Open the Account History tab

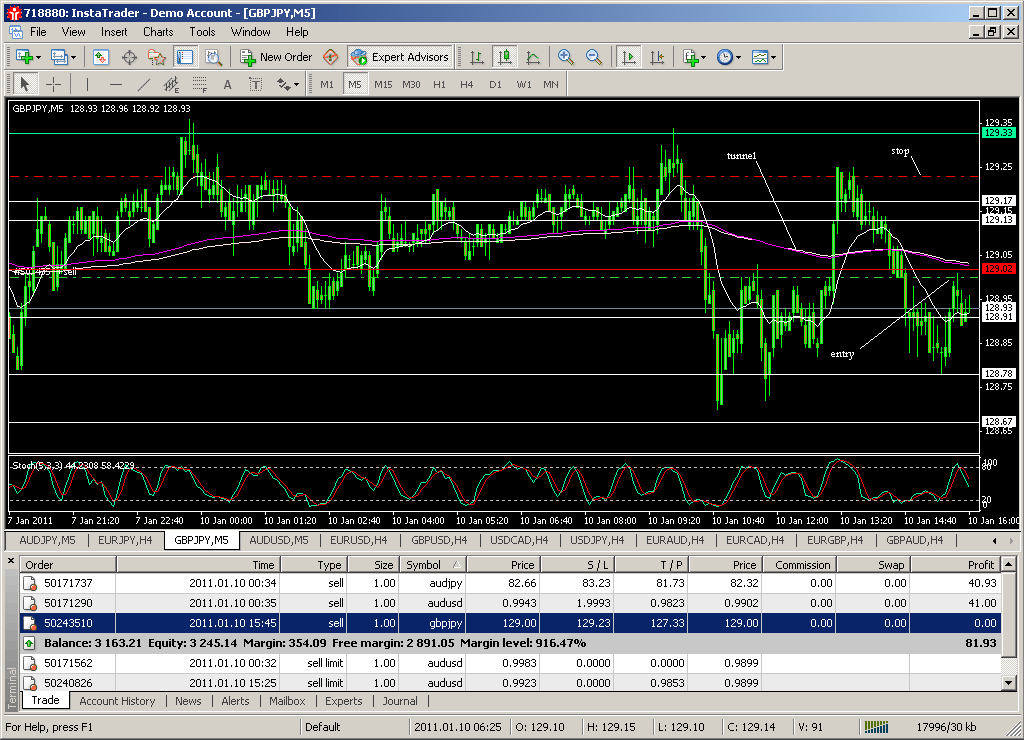118,701
